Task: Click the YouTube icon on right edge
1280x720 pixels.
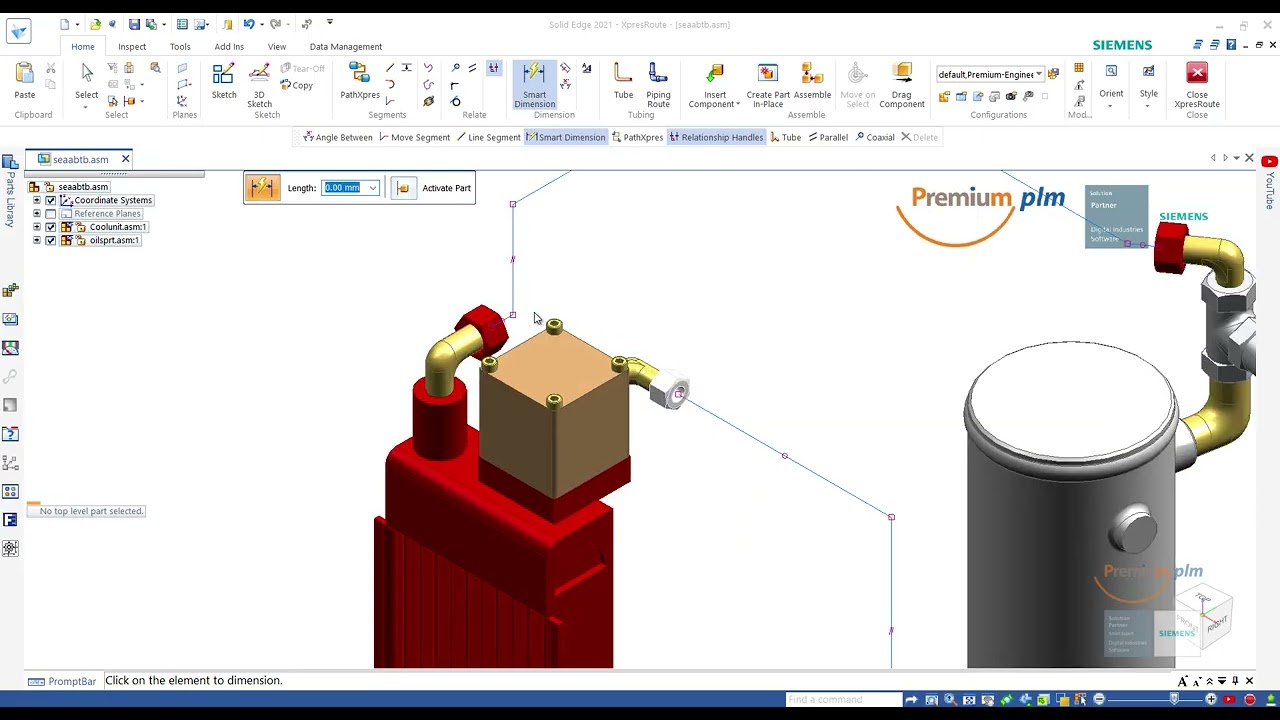Action: [1269, 161]
